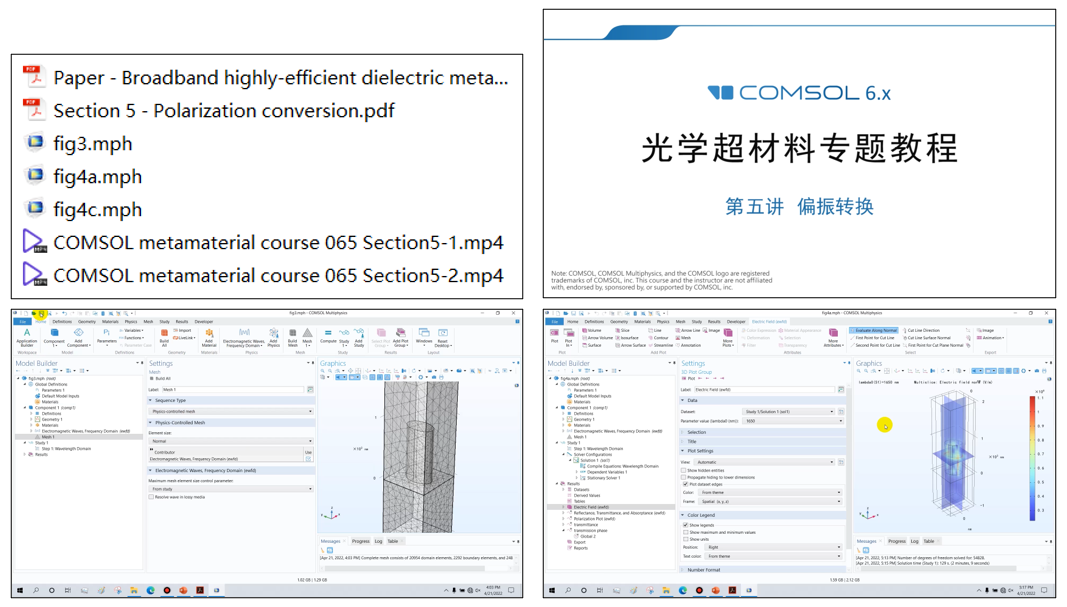1067x607 pixels.
Task: Enable Show hidden entities
Action: 686,471
